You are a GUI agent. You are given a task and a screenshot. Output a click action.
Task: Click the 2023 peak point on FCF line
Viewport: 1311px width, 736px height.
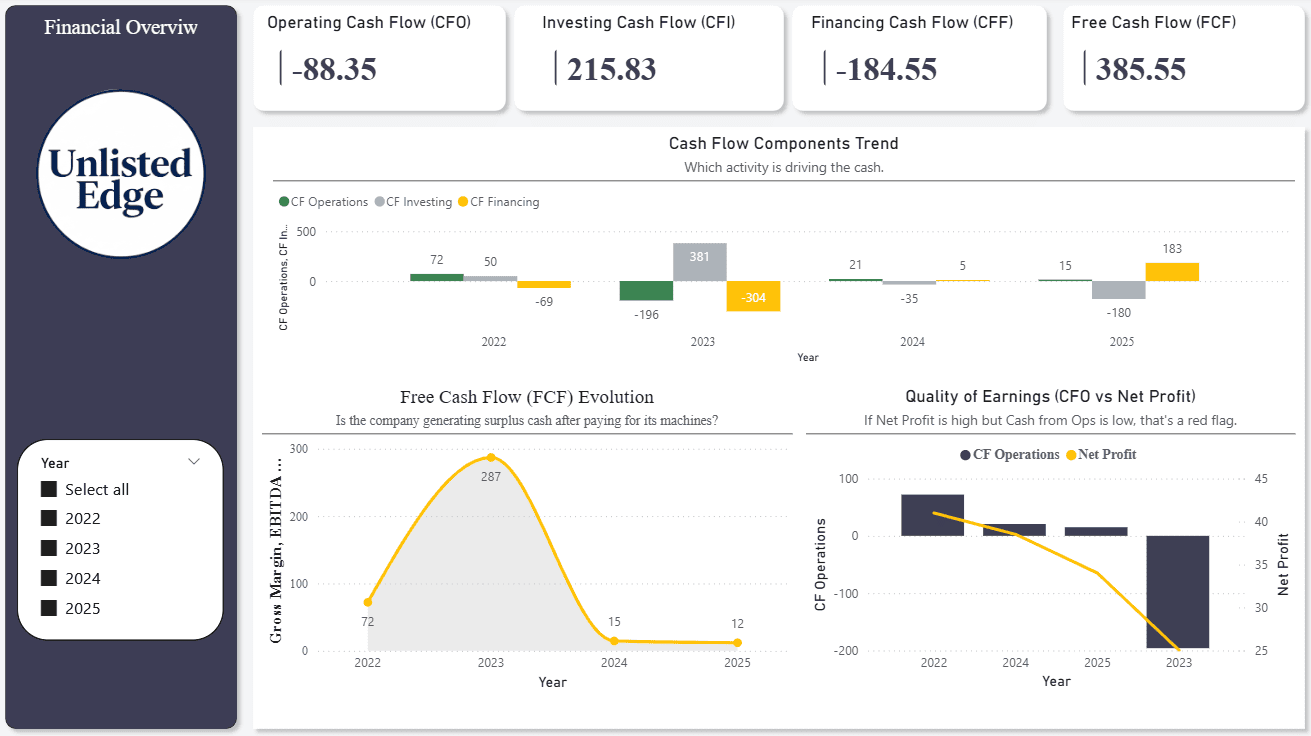(490, 457)
